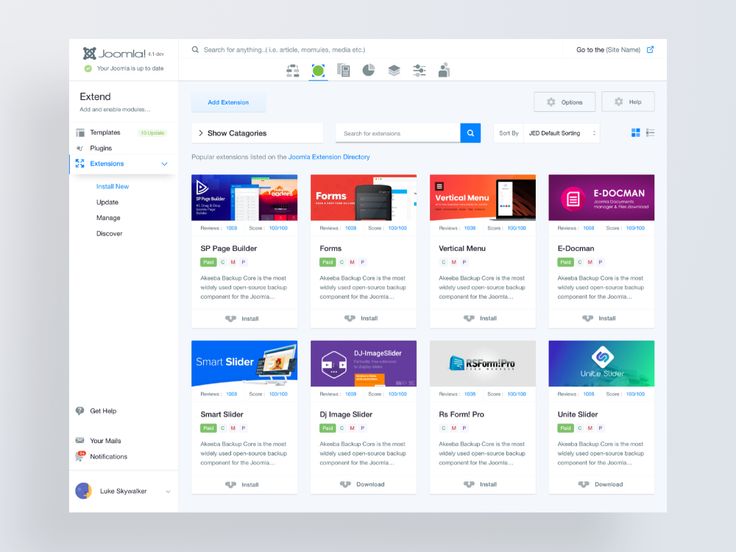
Task: Click Get Help in sidebar
Action: 103,411
